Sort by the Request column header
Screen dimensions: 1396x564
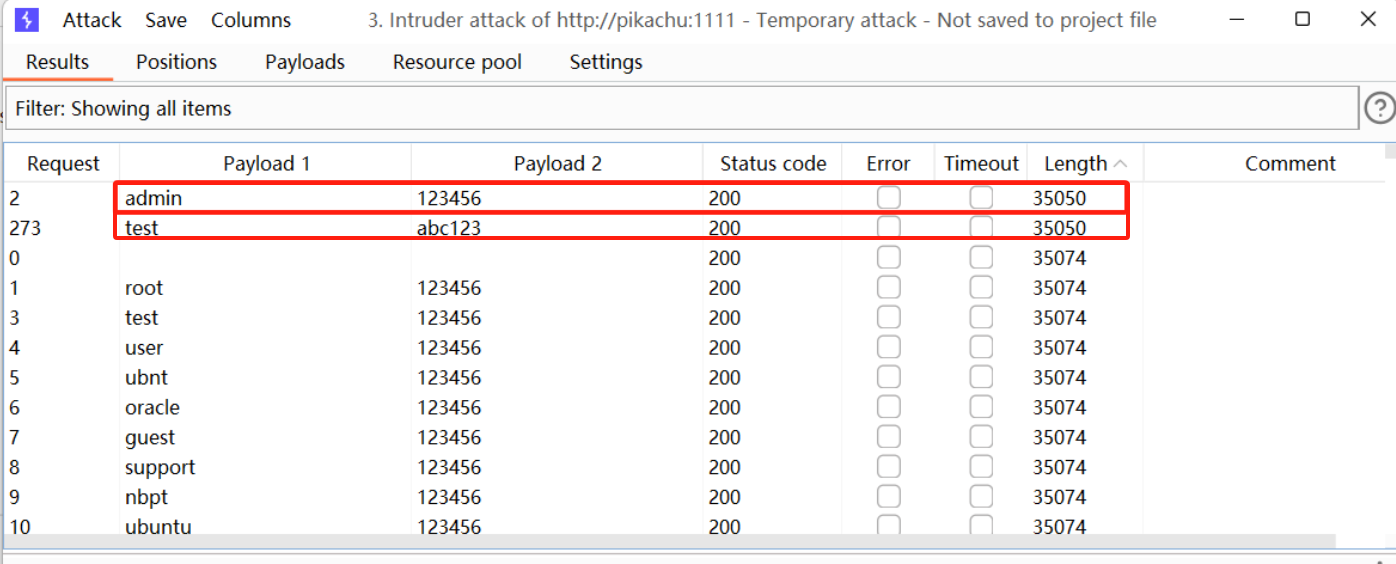(63, 164)
